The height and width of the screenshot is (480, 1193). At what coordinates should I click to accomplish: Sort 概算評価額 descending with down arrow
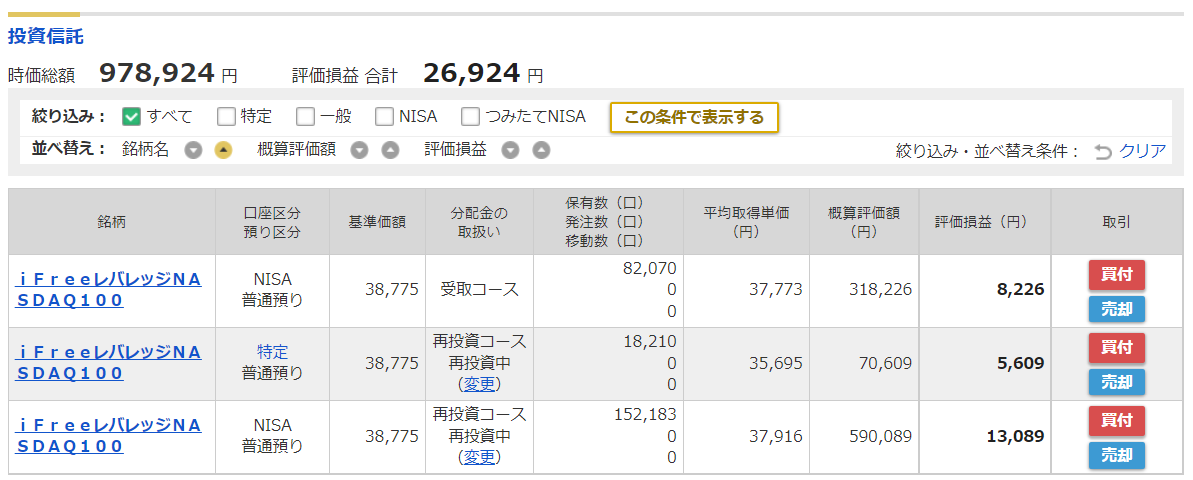pyautogui.click(x=359, y=151)
